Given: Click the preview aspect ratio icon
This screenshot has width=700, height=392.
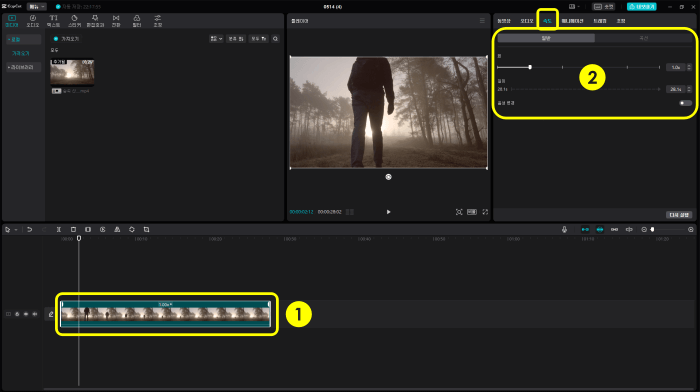Looking at the screenshot, I should (472, 212).
